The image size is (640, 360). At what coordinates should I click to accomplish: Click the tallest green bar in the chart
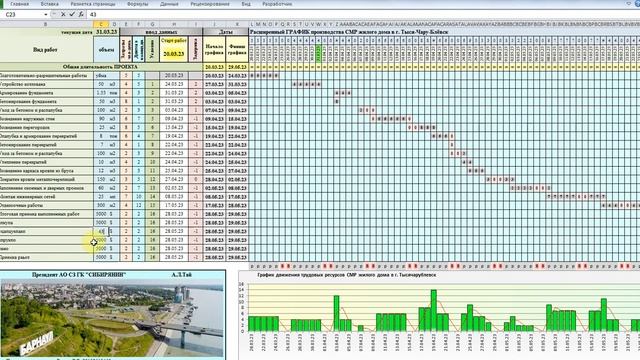433,310
